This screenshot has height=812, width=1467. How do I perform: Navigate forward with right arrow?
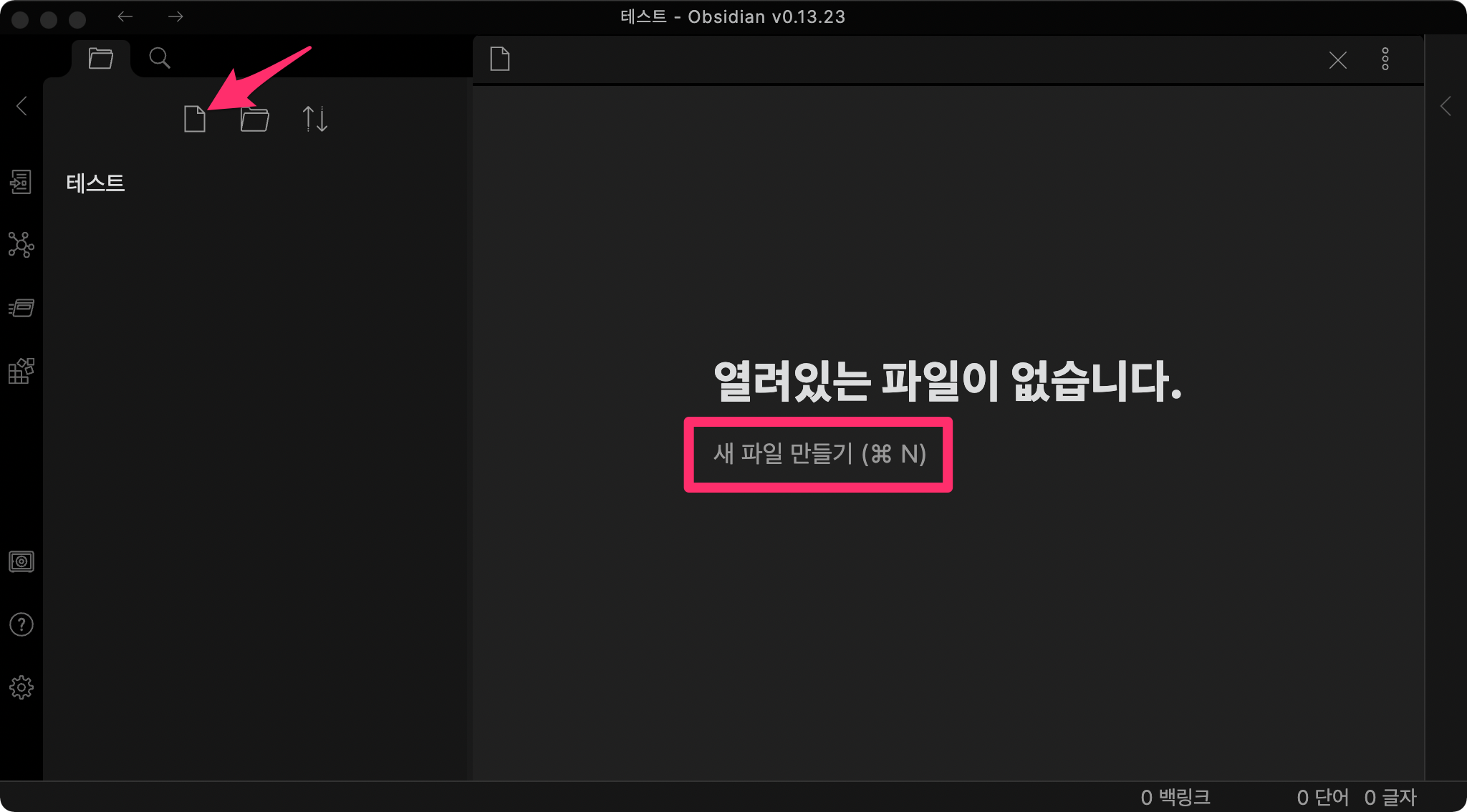pos(175,16)
